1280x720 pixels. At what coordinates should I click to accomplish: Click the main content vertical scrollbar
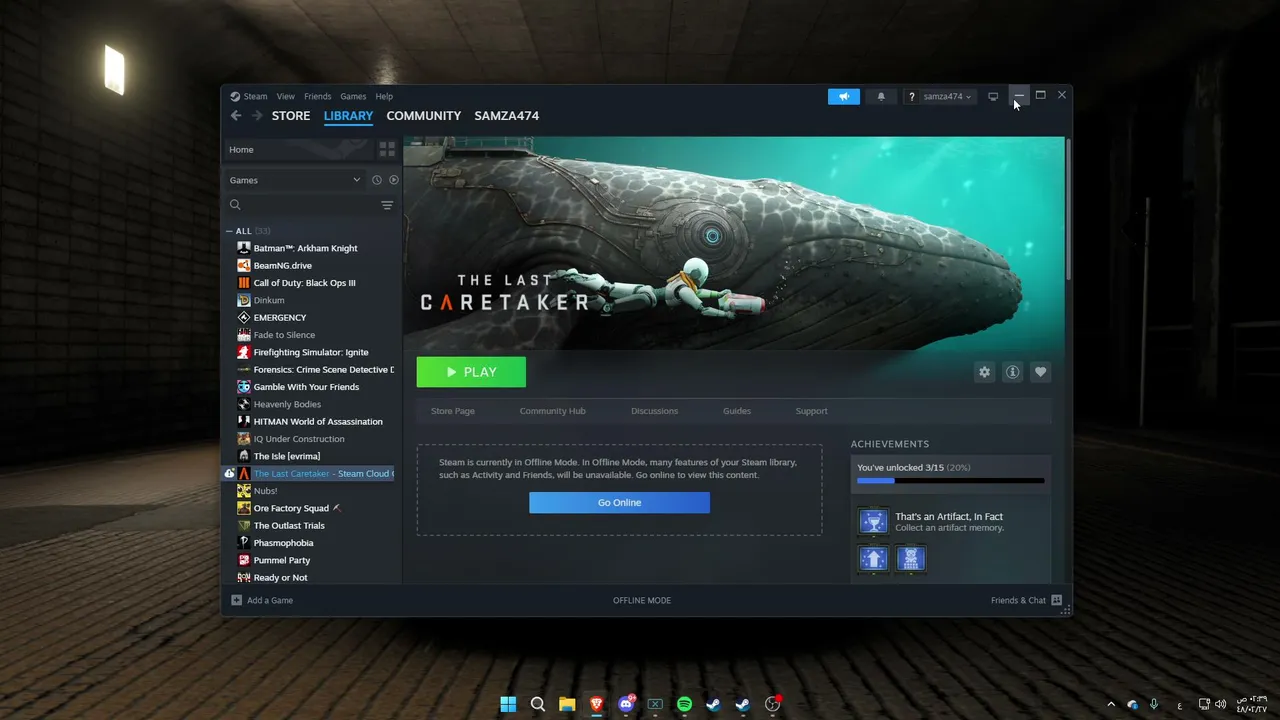(x=1069, y=210)
